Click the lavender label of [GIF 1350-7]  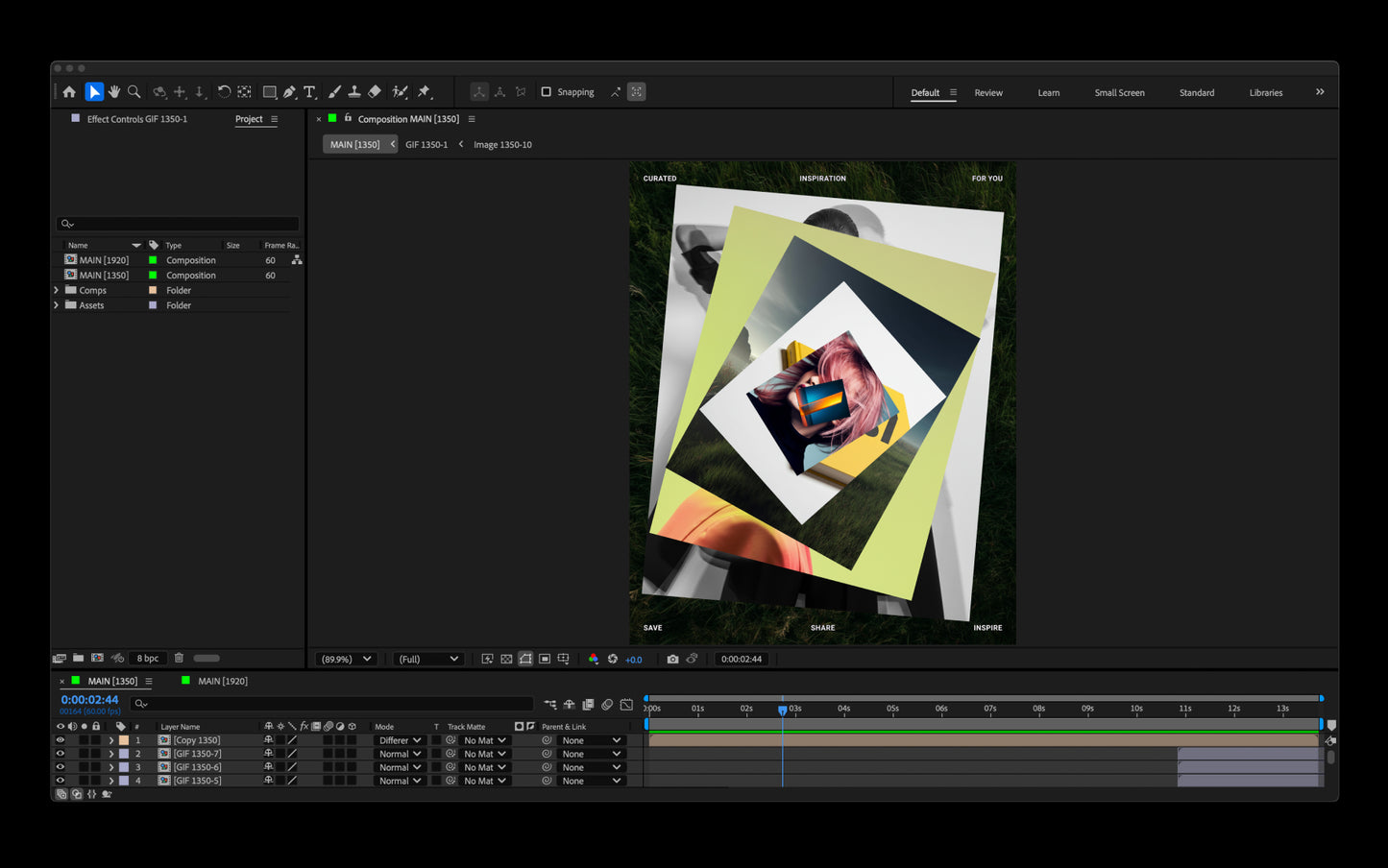coord(124,754)
